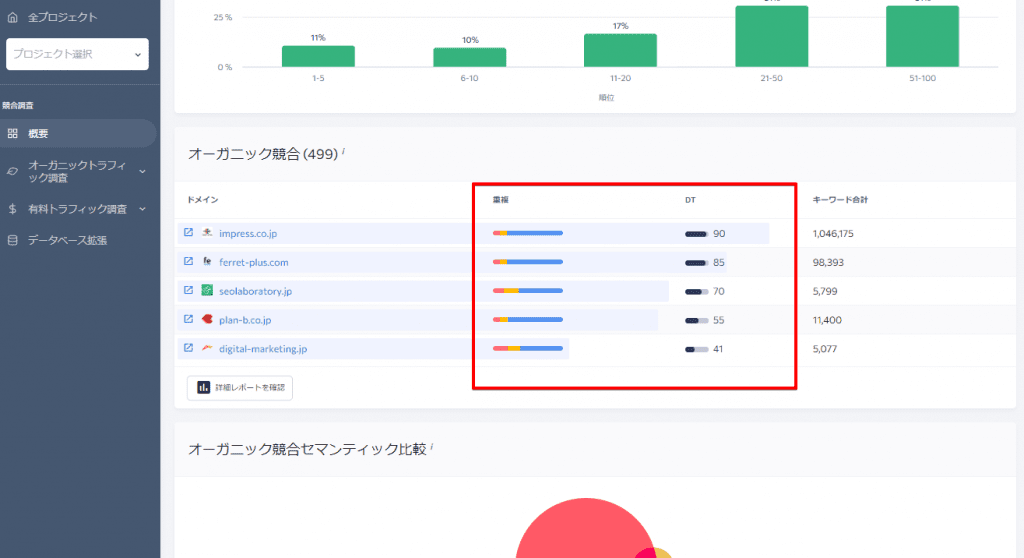
Task: Click the plan-b.co.jp favicon
Action: 207,319
